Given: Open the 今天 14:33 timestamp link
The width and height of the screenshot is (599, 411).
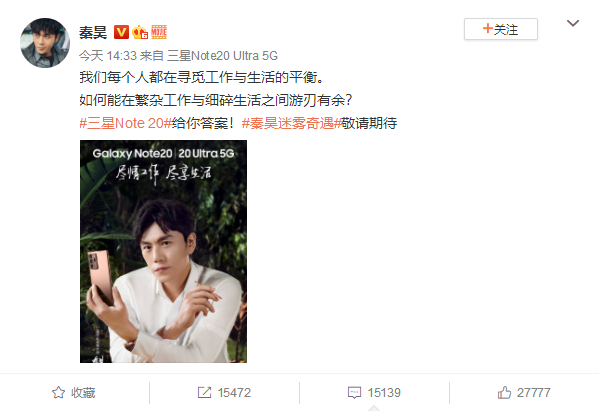Looking at the screenshot, I should click(x=108, y=56).
